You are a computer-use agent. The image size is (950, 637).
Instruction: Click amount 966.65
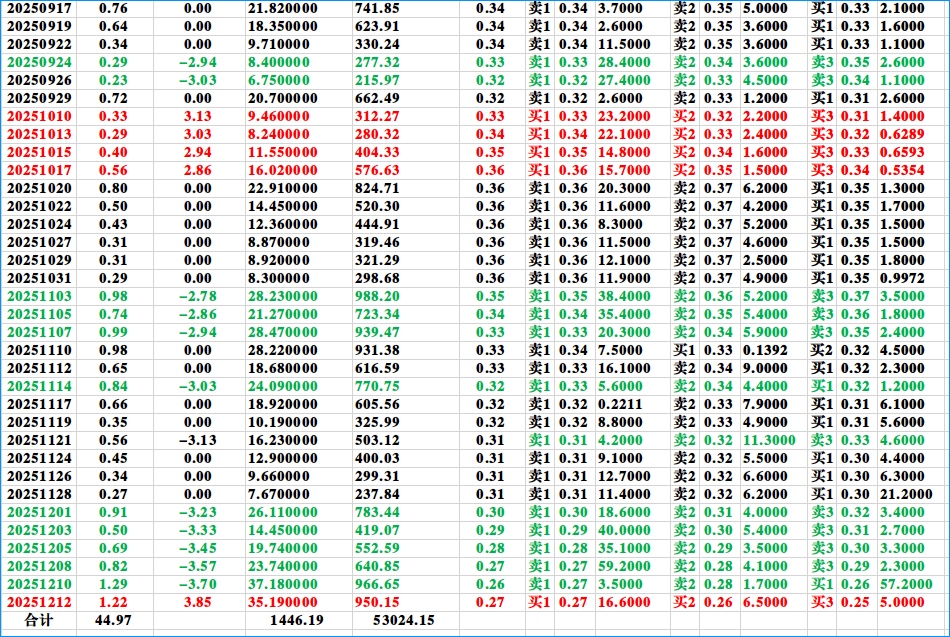tap(377, 585)
